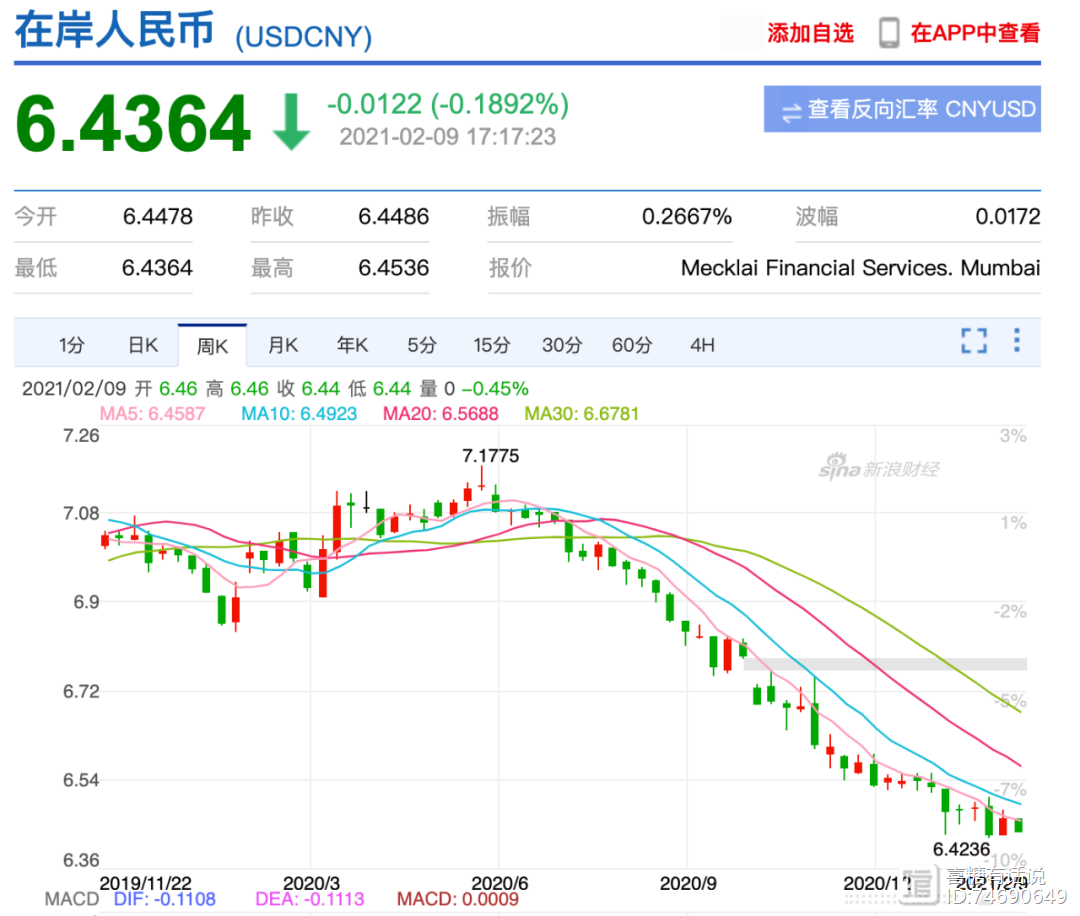Open the chart's three-dot options menu

[x=1017, y=340]
